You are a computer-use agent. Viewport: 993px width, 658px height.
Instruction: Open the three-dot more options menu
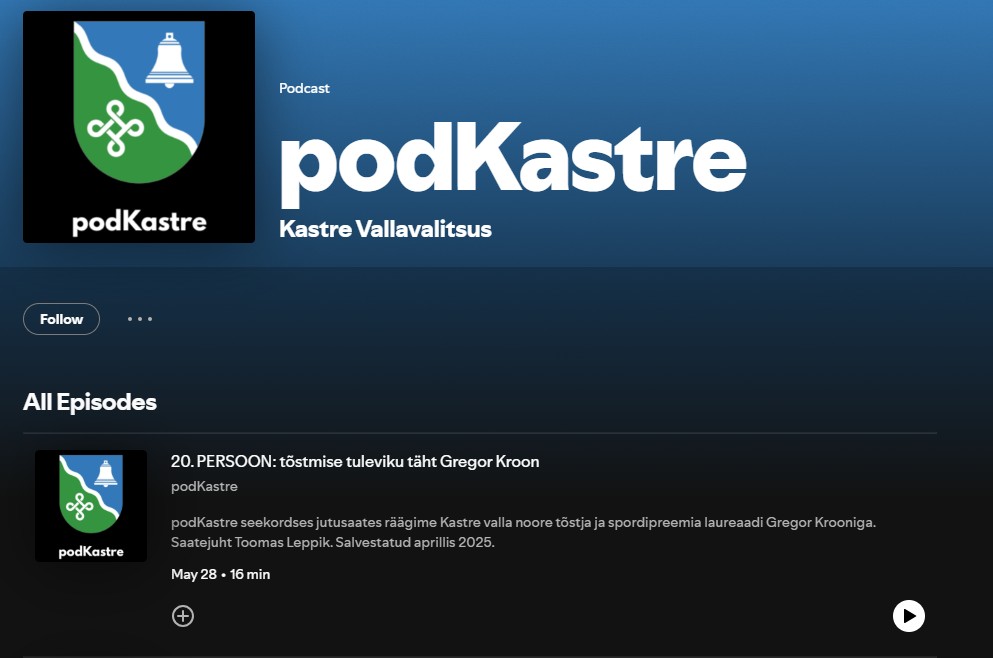pyautogui.click(x=139, y=319)
